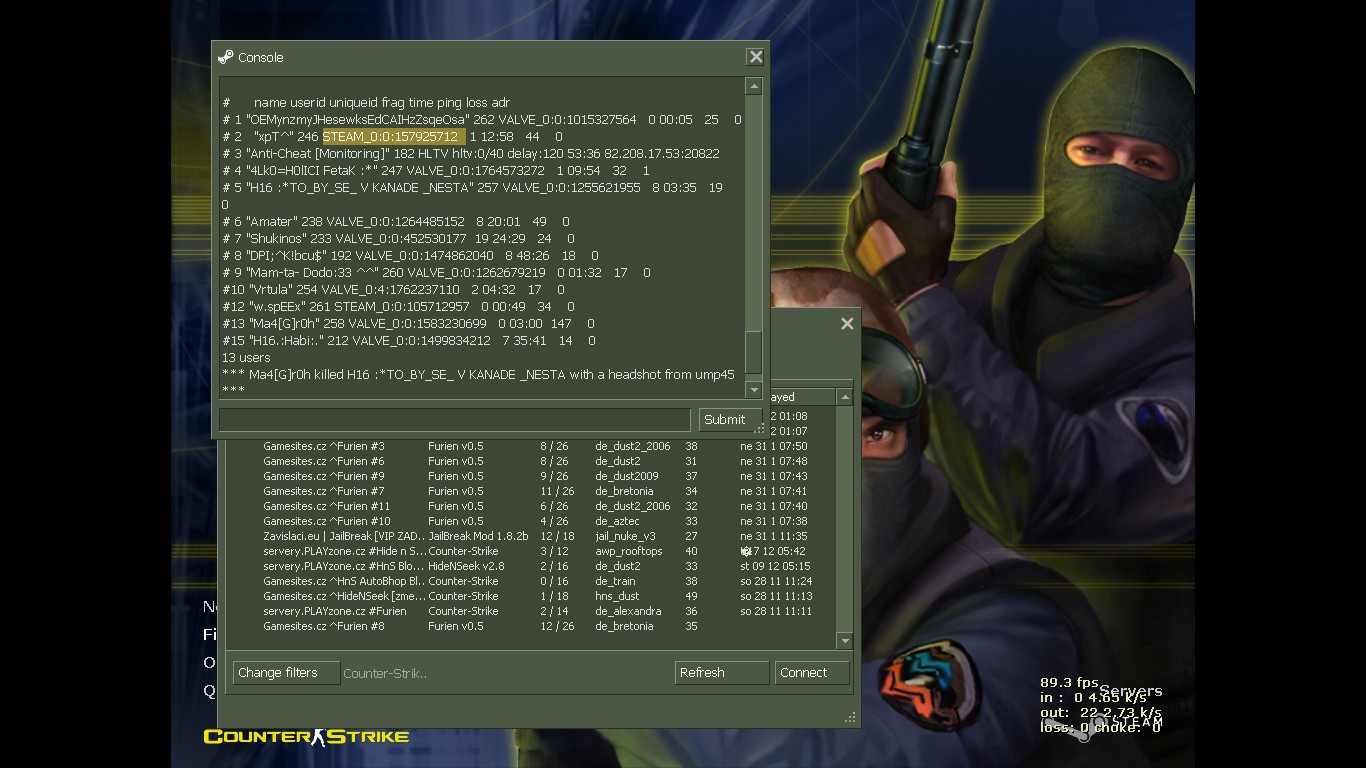This screenshot has width=1366, height=768.
Task: Click the console scrollbar thumb
Action: click(x=754, y=352)
